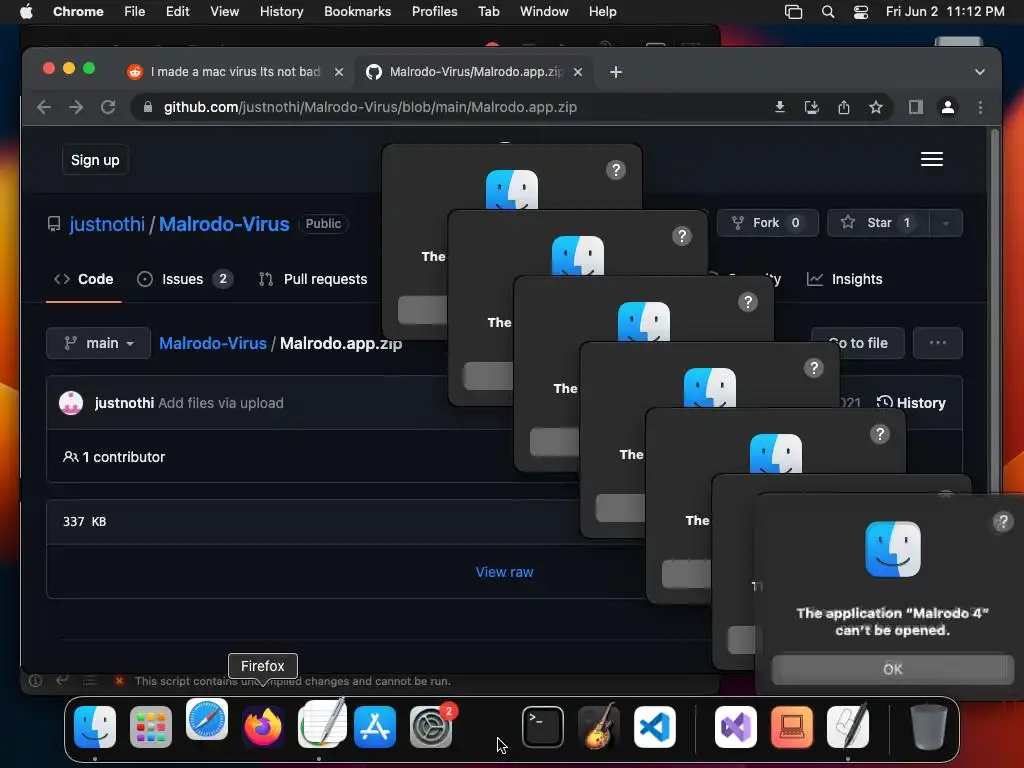Click the download icon in address bar

click(x=779, y=107)
